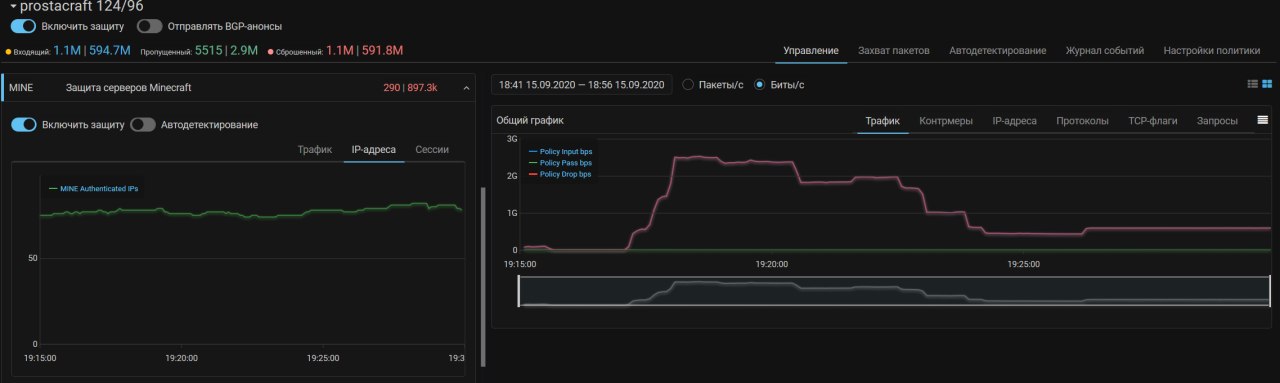Toggle 'Policy Drop bps' legend series
Viewport: 1280px width, 383px height.
(560, 174)
